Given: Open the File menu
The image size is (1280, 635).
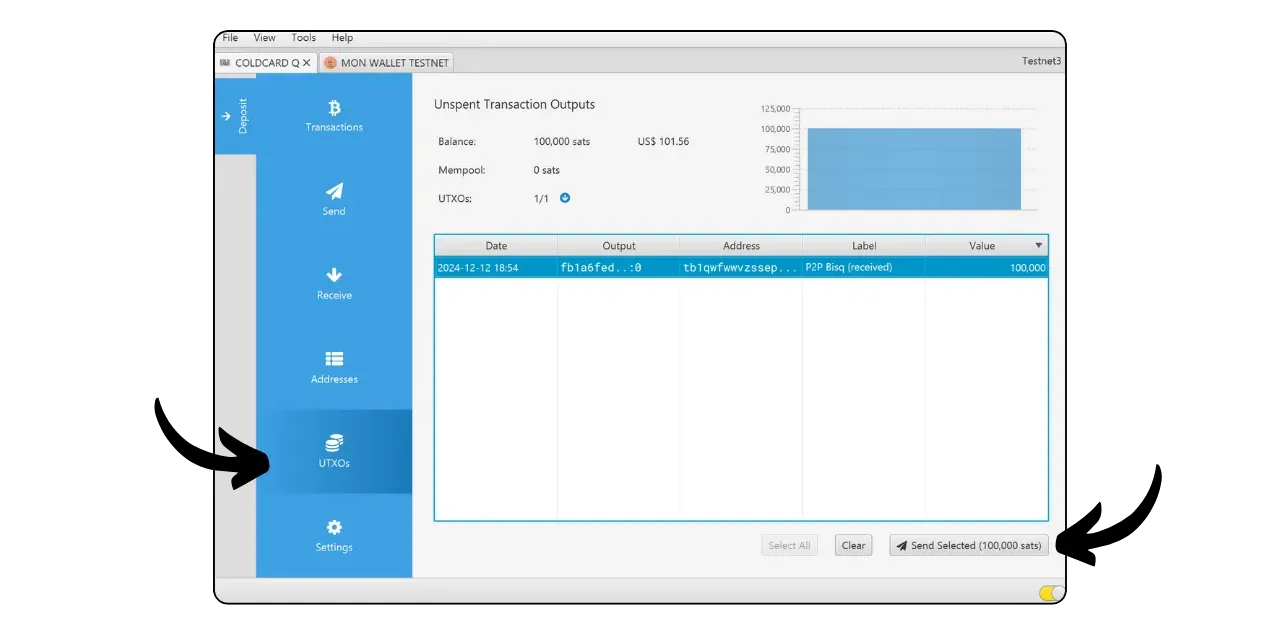Looking at the screenshot, I should point(230,38).
